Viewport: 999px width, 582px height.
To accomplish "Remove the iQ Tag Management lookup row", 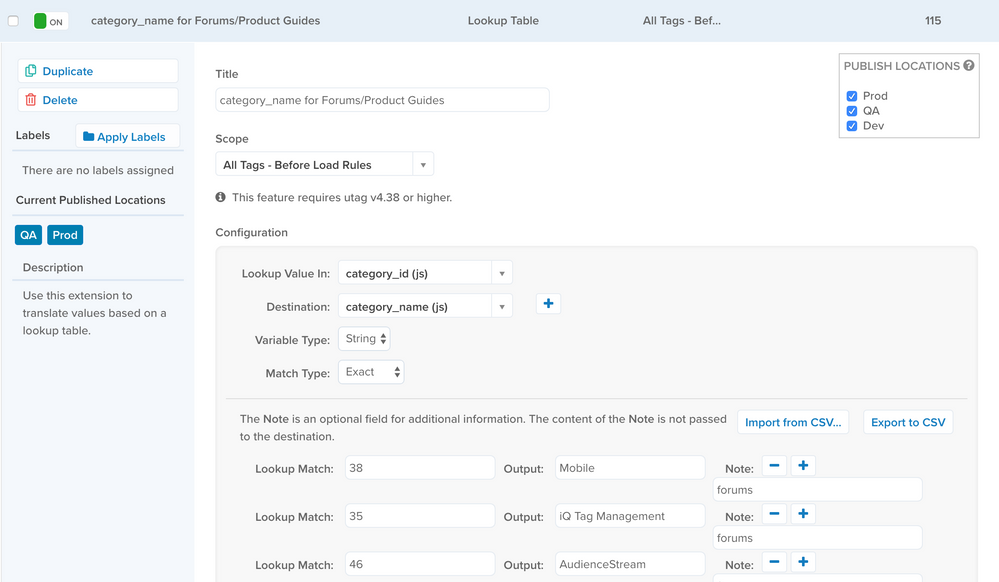I will (x=774, y=514).
